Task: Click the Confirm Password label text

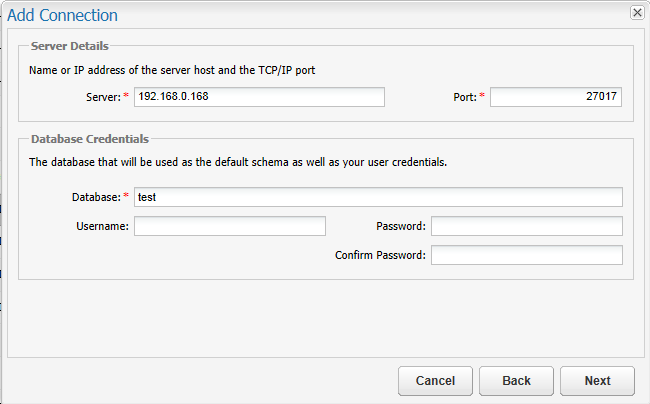Action: pos(380,255)
